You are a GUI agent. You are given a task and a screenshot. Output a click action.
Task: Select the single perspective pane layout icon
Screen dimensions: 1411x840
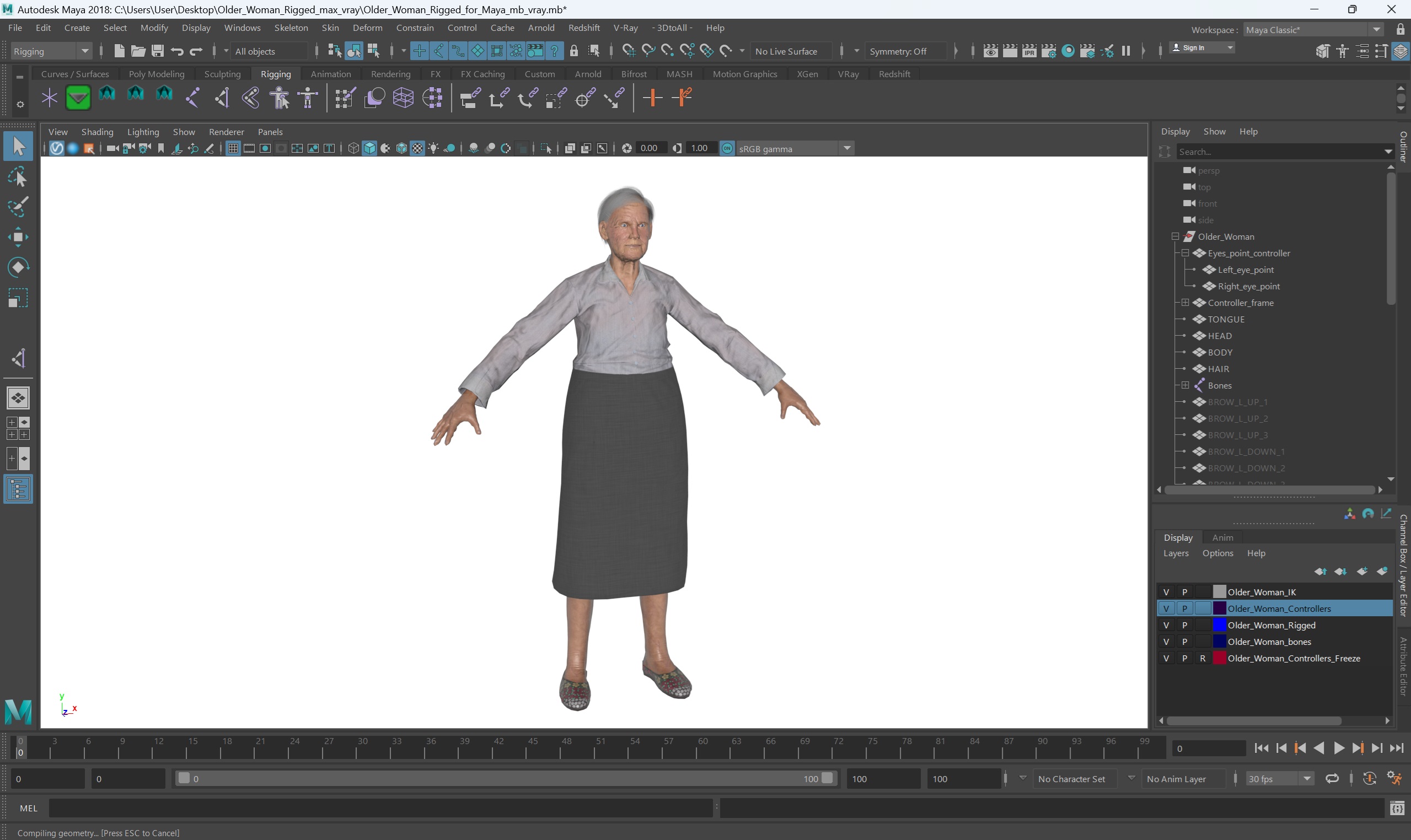[x=18, y=398]
